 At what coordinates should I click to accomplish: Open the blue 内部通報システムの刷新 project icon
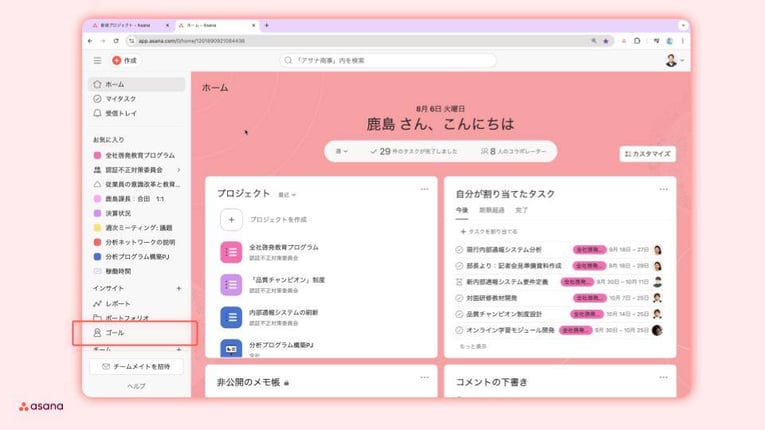point(231,317)
